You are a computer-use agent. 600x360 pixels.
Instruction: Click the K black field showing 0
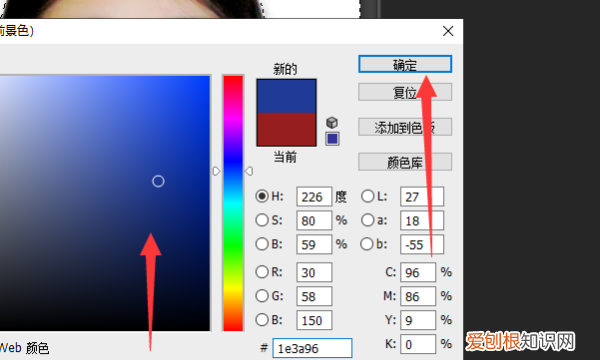[418, 344]
